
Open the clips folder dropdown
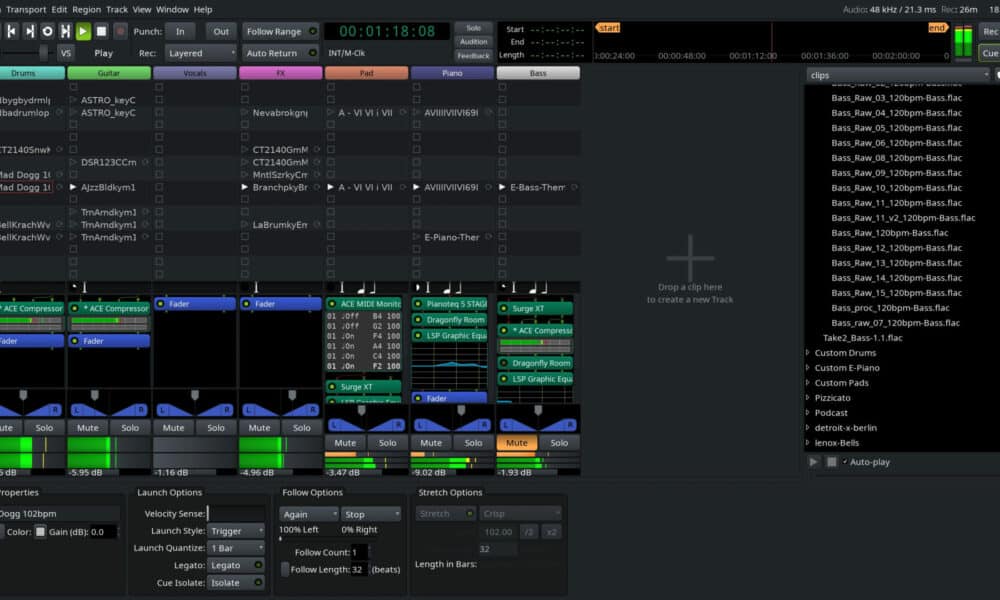pyautogui.click(x=899, y=75)
